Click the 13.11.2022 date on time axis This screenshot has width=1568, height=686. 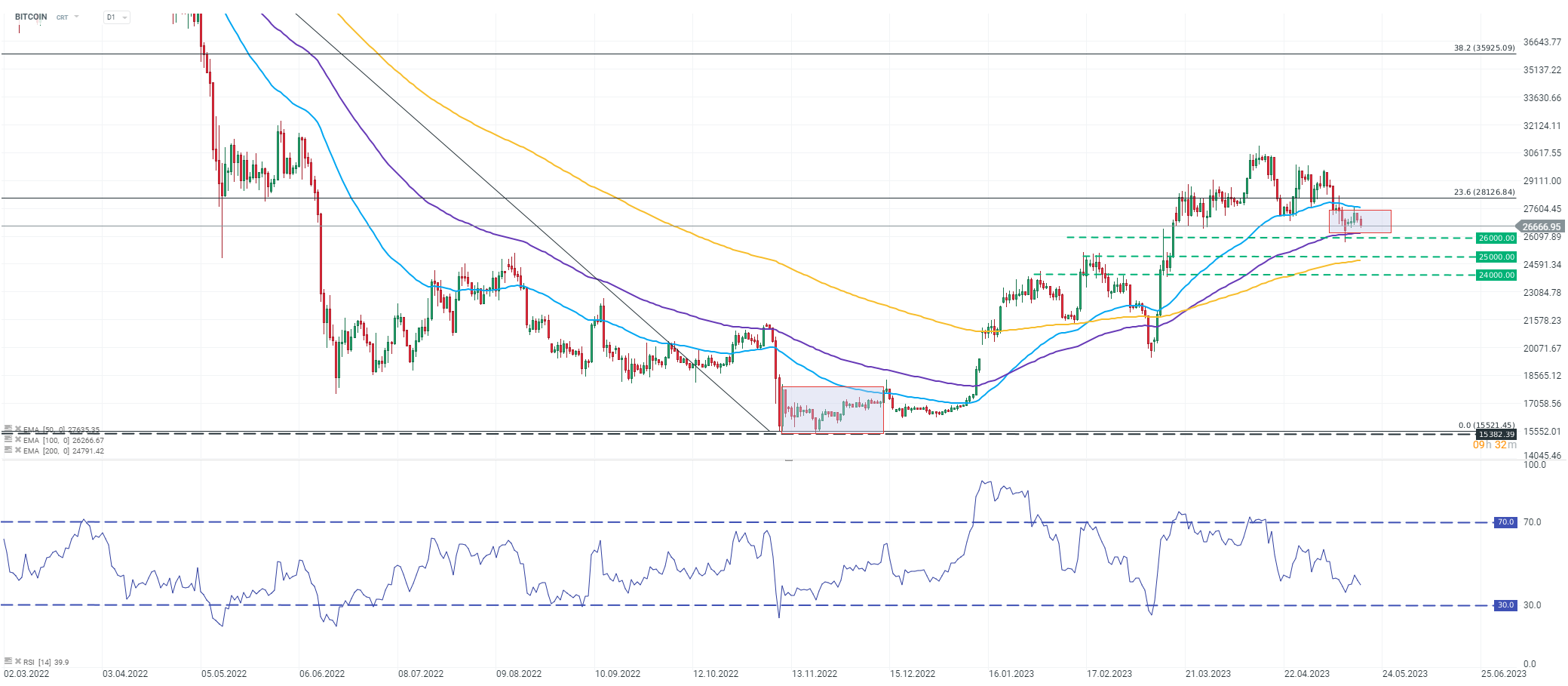[x=814, y=673]
